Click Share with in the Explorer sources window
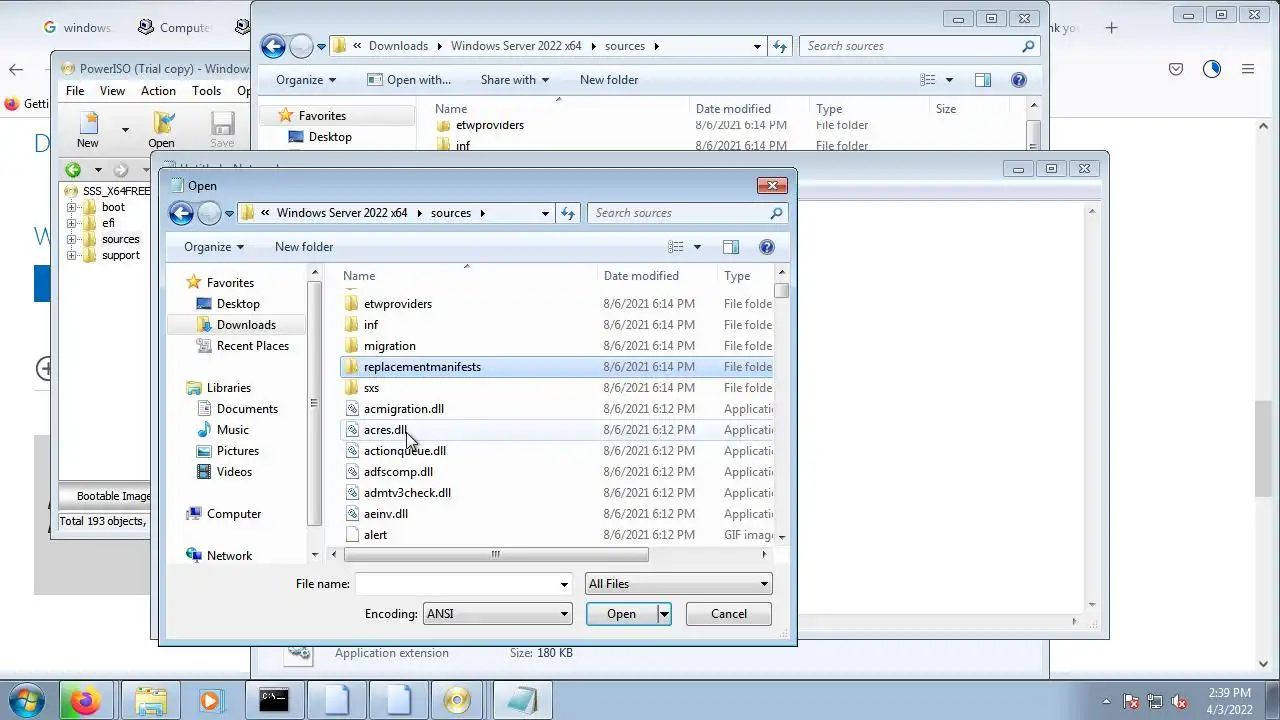1280x720 pixels. (514, 80)
